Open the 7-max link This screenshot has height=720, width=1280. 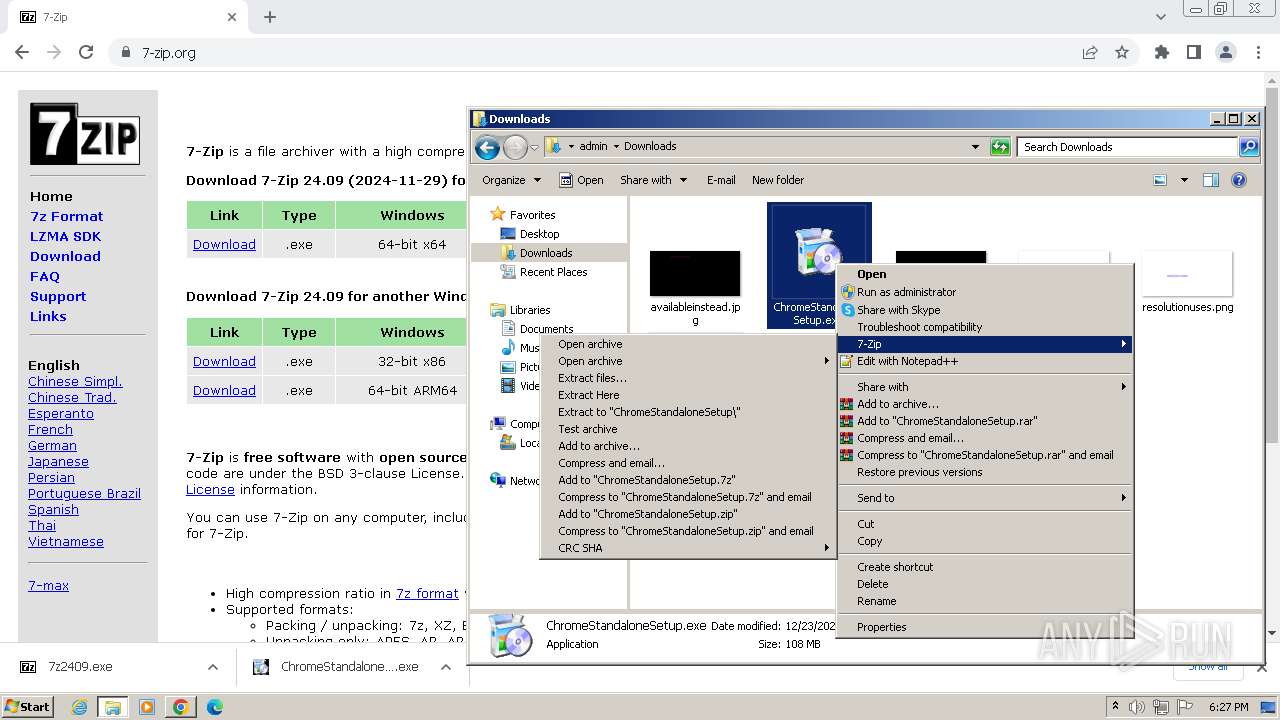[48, 585]
